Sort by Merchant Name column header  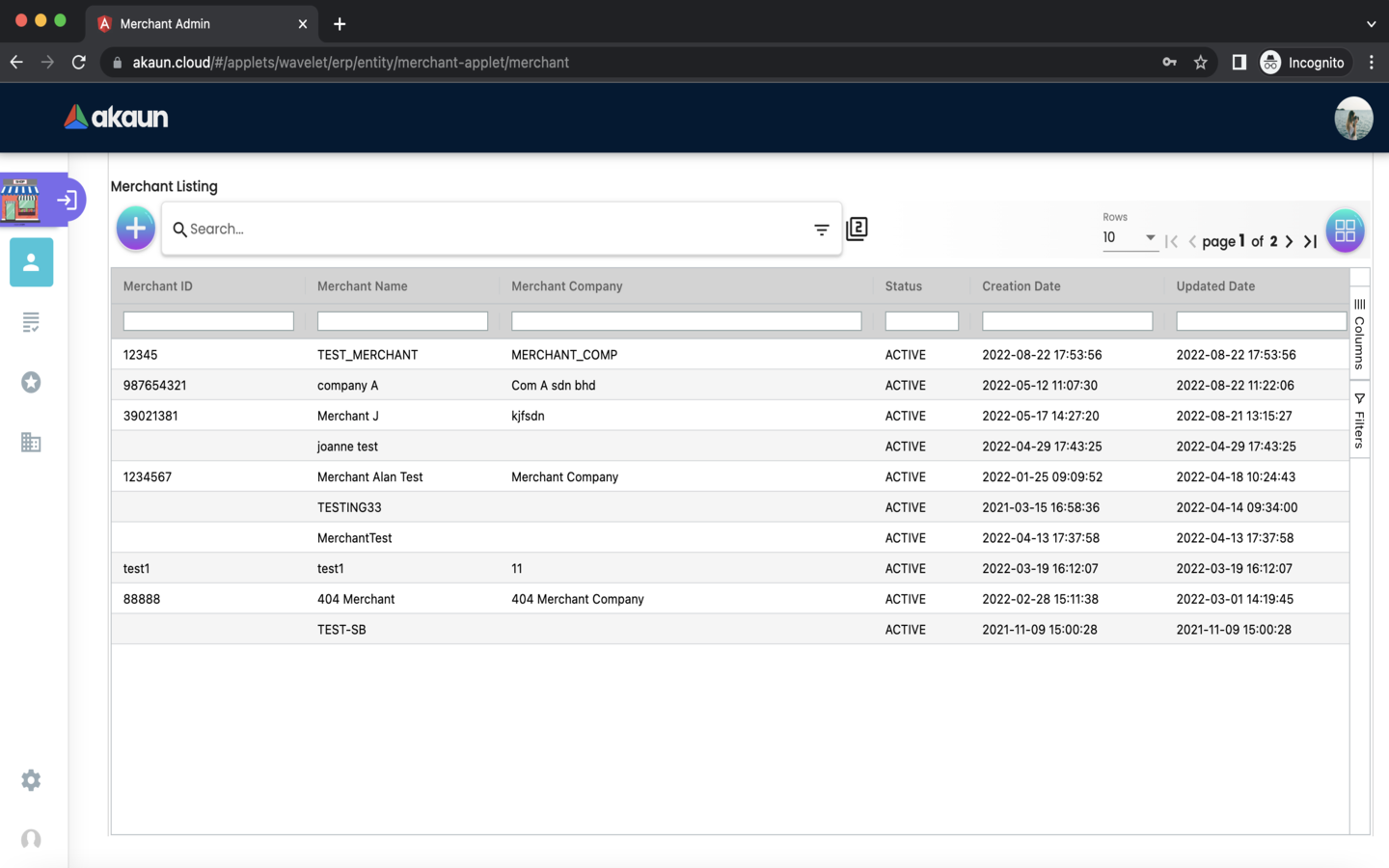coord(363,286)
